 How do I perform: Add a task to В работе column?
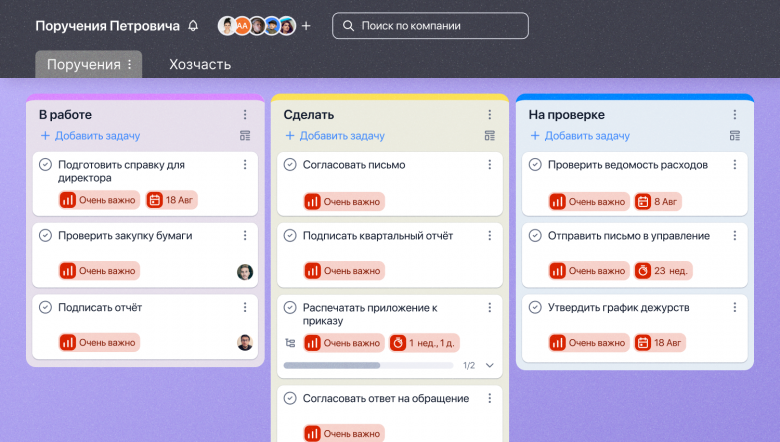(90, 136)
